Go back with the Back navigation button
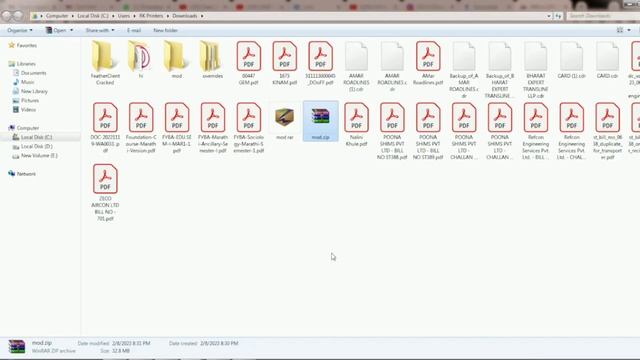 pos(7,16)
